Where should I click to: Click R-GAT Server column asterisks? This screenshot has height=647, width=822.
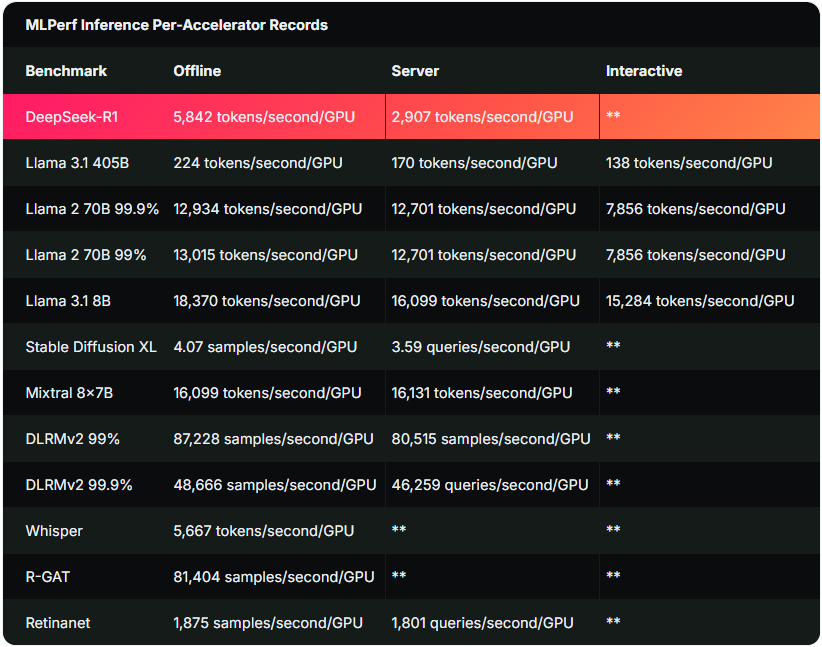point(399,576)
